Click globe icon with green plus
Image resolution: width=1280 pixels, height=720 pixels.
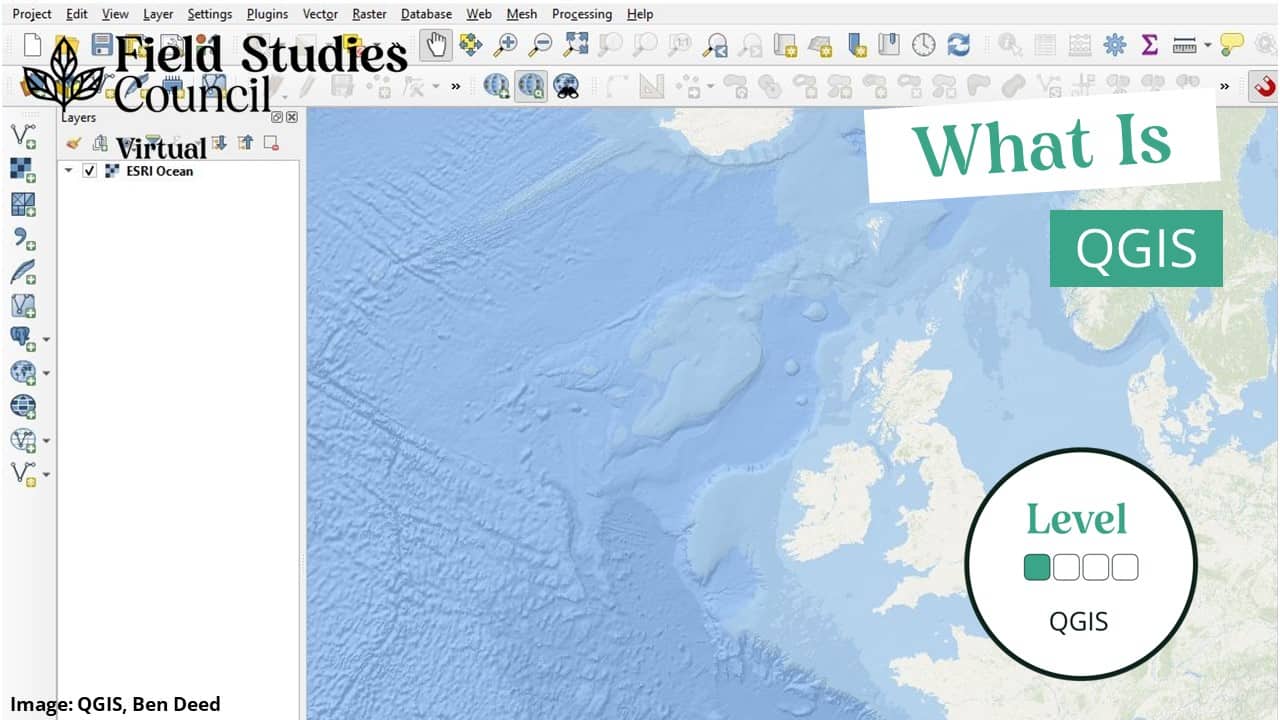[x=496, y=86]
